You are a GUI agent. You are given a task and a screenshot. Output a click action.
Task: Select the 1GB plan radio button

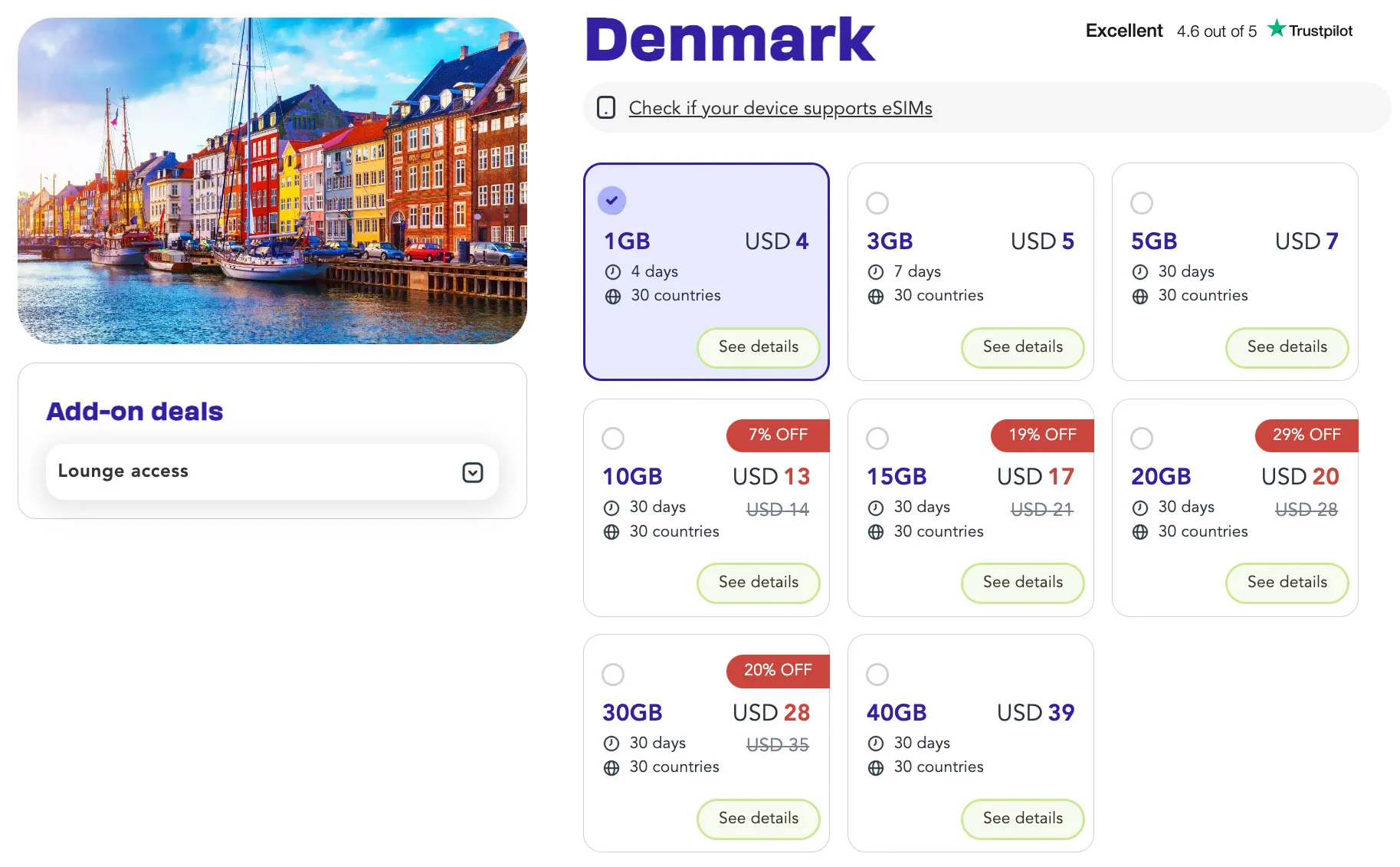coord(611,201)
